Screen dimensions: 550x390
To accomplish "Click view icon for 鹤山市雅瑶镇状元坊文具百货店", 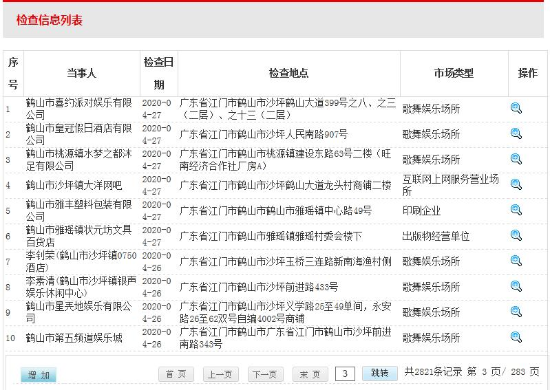I will pos(516,235).
